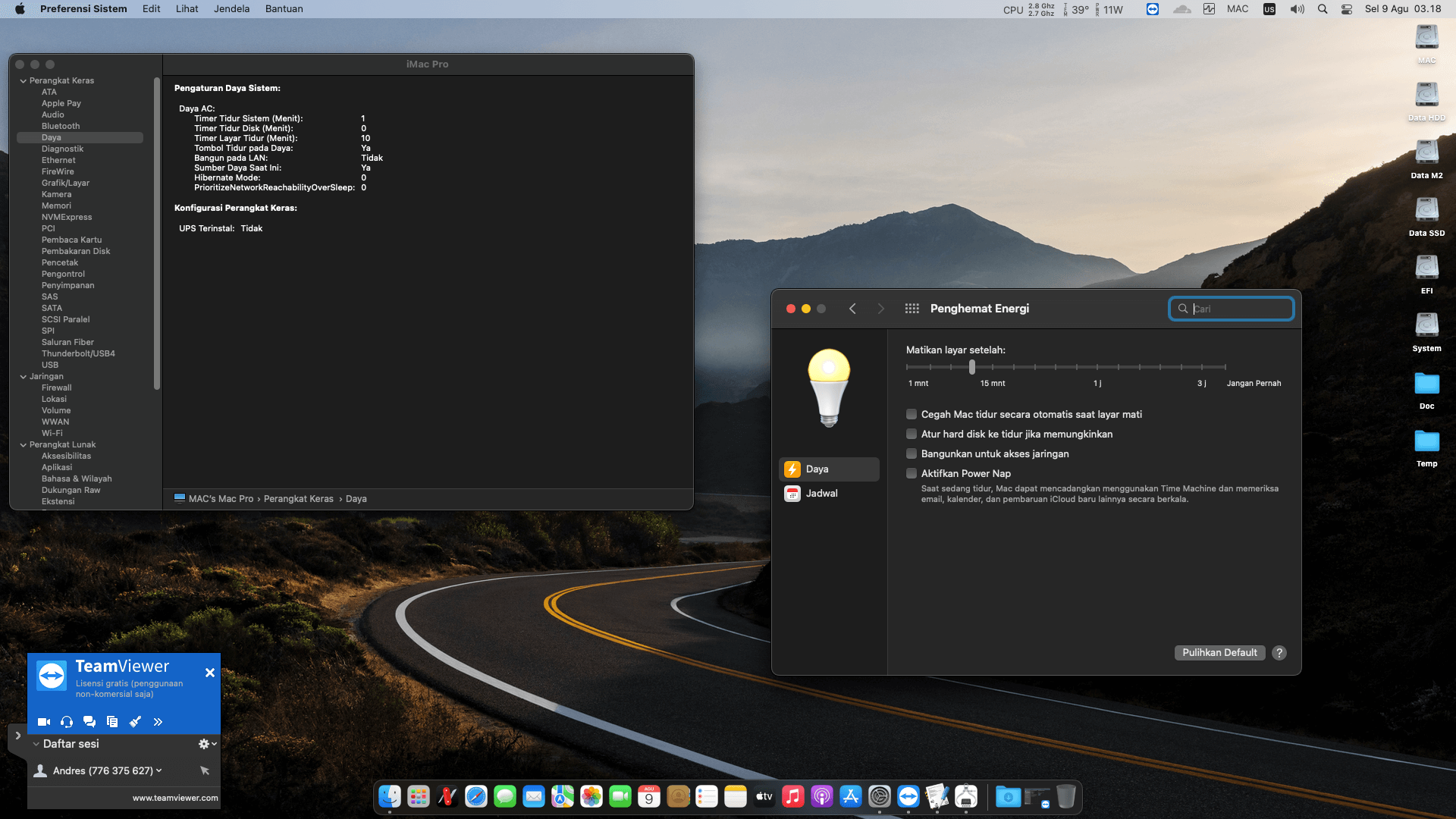Open the Data SSD desktop drive
This screenshot has width=1456, height=819.
pos(1426,211)
